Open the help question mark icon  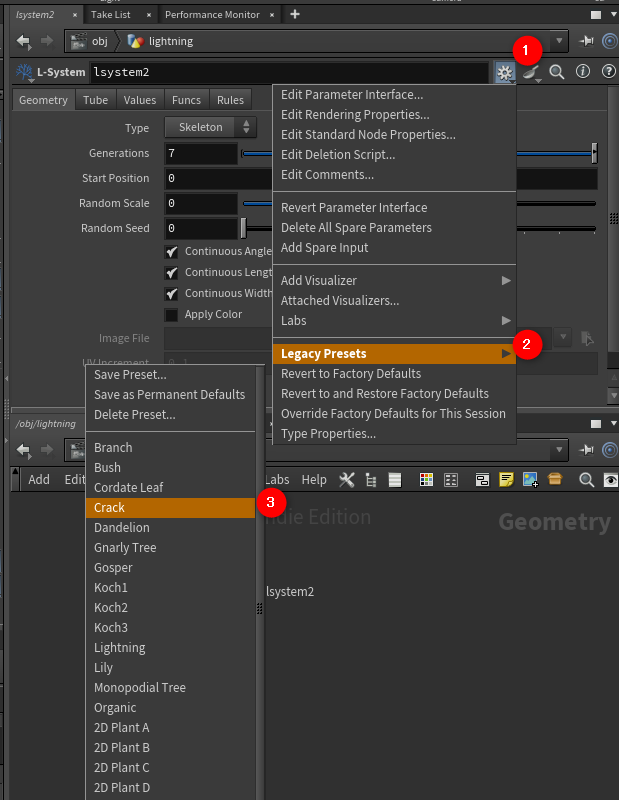coord(608,72)
